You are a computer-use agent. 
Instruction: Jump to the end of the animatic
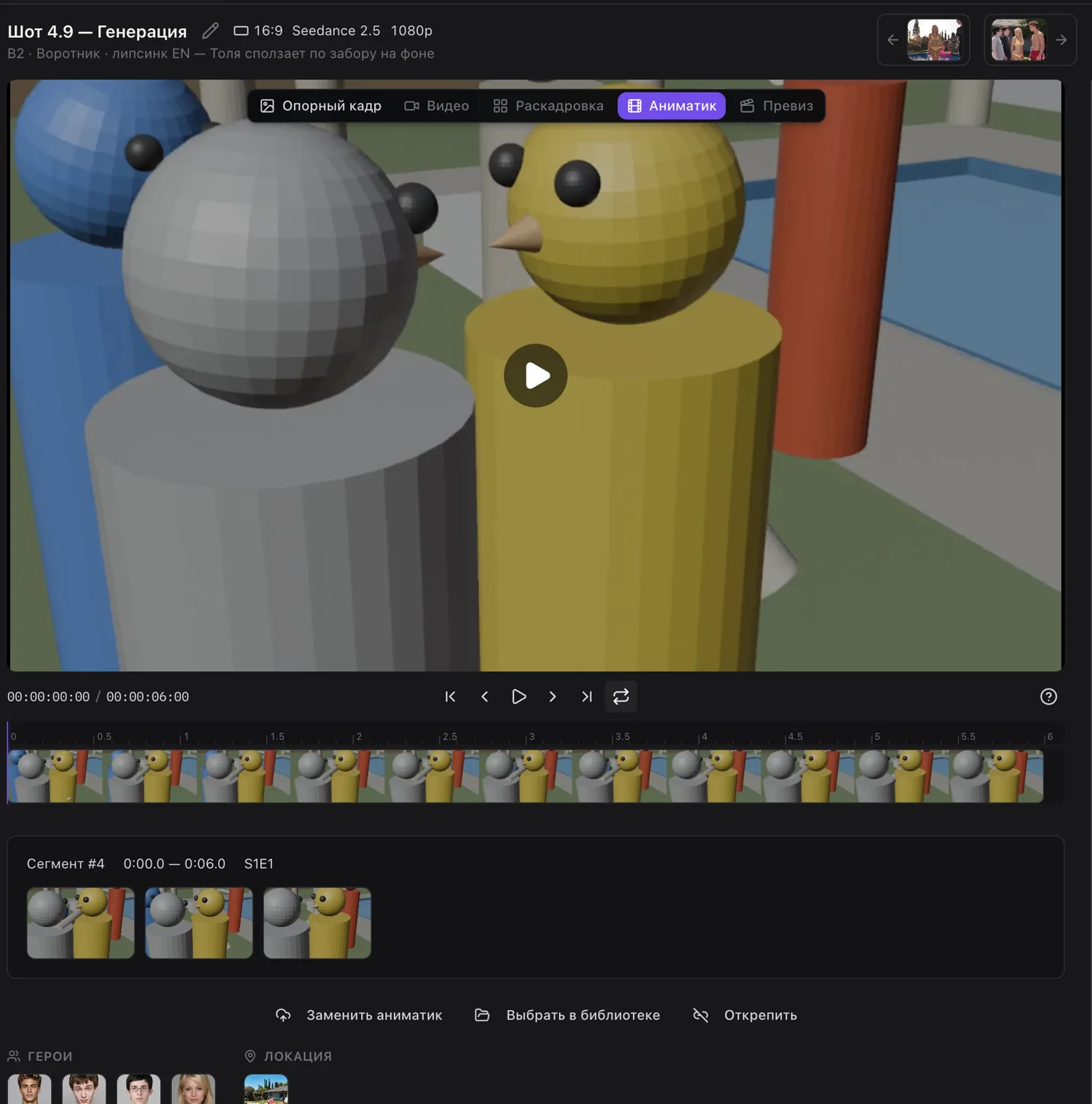pyautogui.click(x=587, y=697)
